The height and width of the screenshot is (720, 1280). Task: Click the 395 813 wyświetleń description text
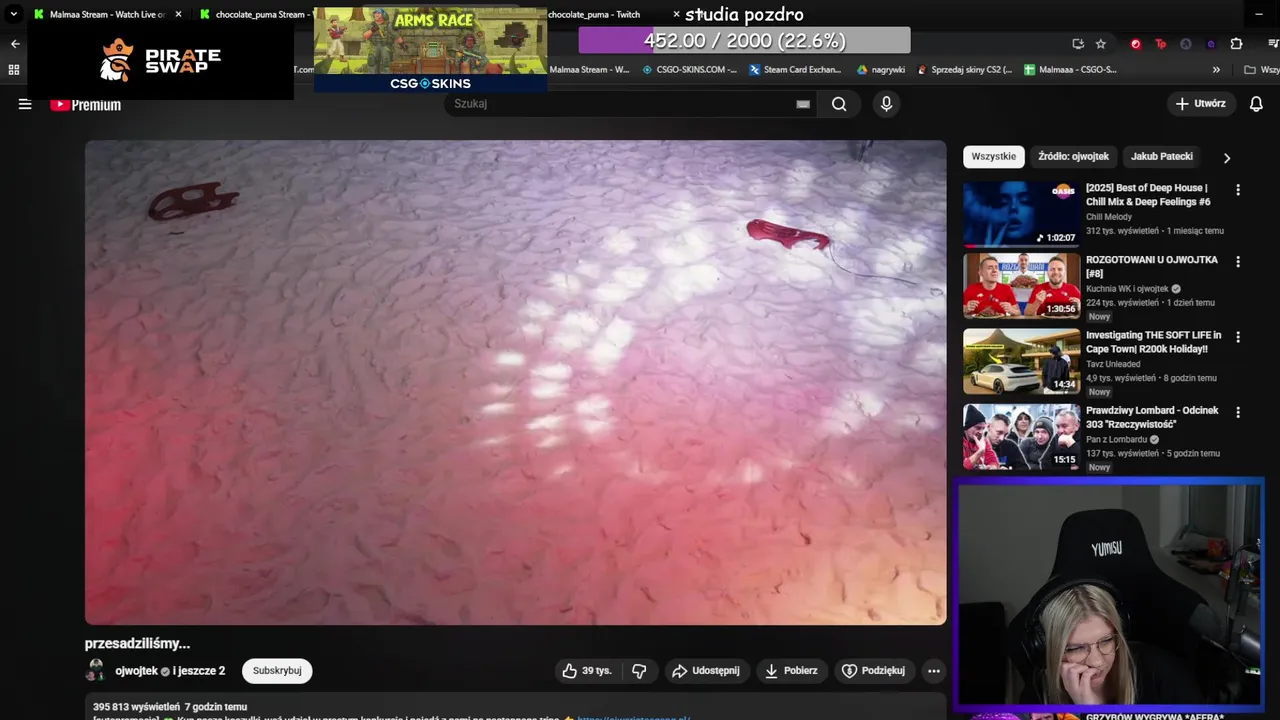pyautogui.click(x=136, y=706)
